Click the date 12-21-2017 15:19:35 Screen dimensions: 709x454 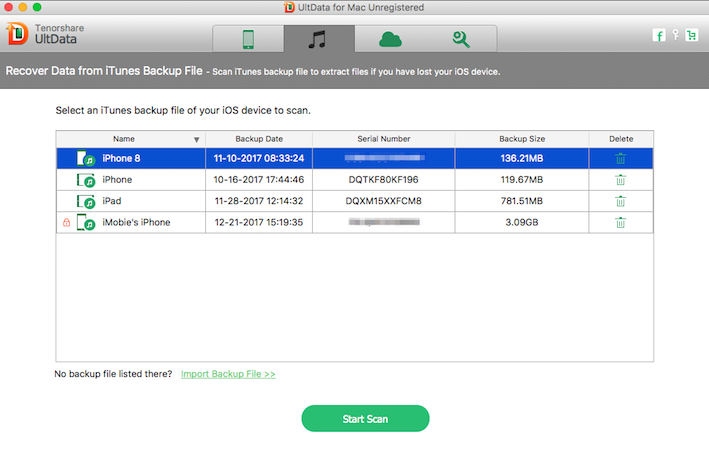(x=259, y=222)
